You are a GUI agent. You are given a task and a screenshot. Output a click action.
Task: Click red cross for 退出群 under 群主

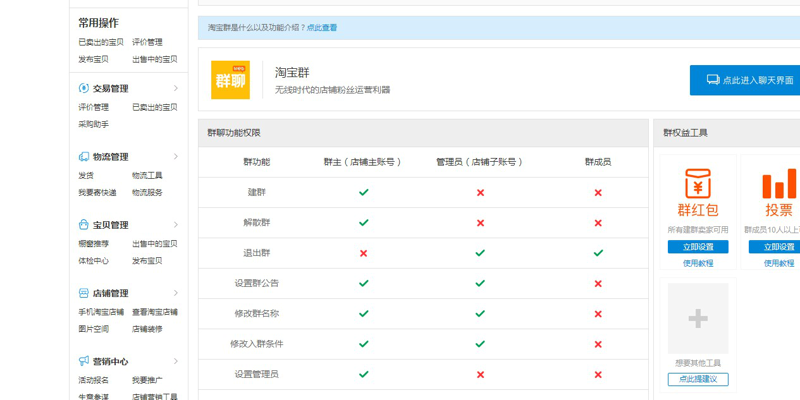[363, 253]
